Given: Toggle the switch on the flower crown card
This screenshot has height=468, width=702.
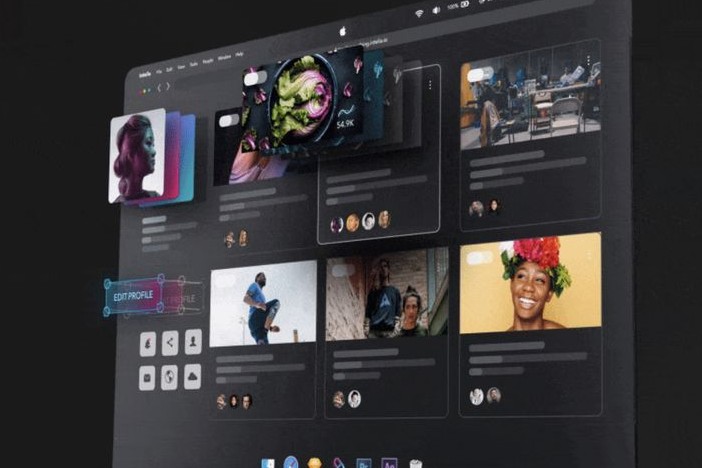Looking at the screenshot, I should tap(481, 257).
